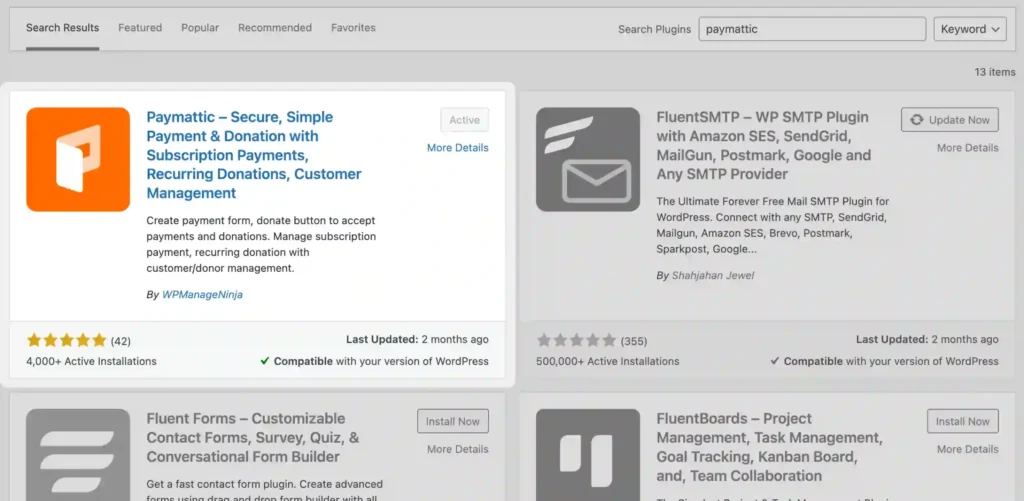Click the Paymattic five-star rating
The width and height of the screenshot is (1024, 501).
66,340
